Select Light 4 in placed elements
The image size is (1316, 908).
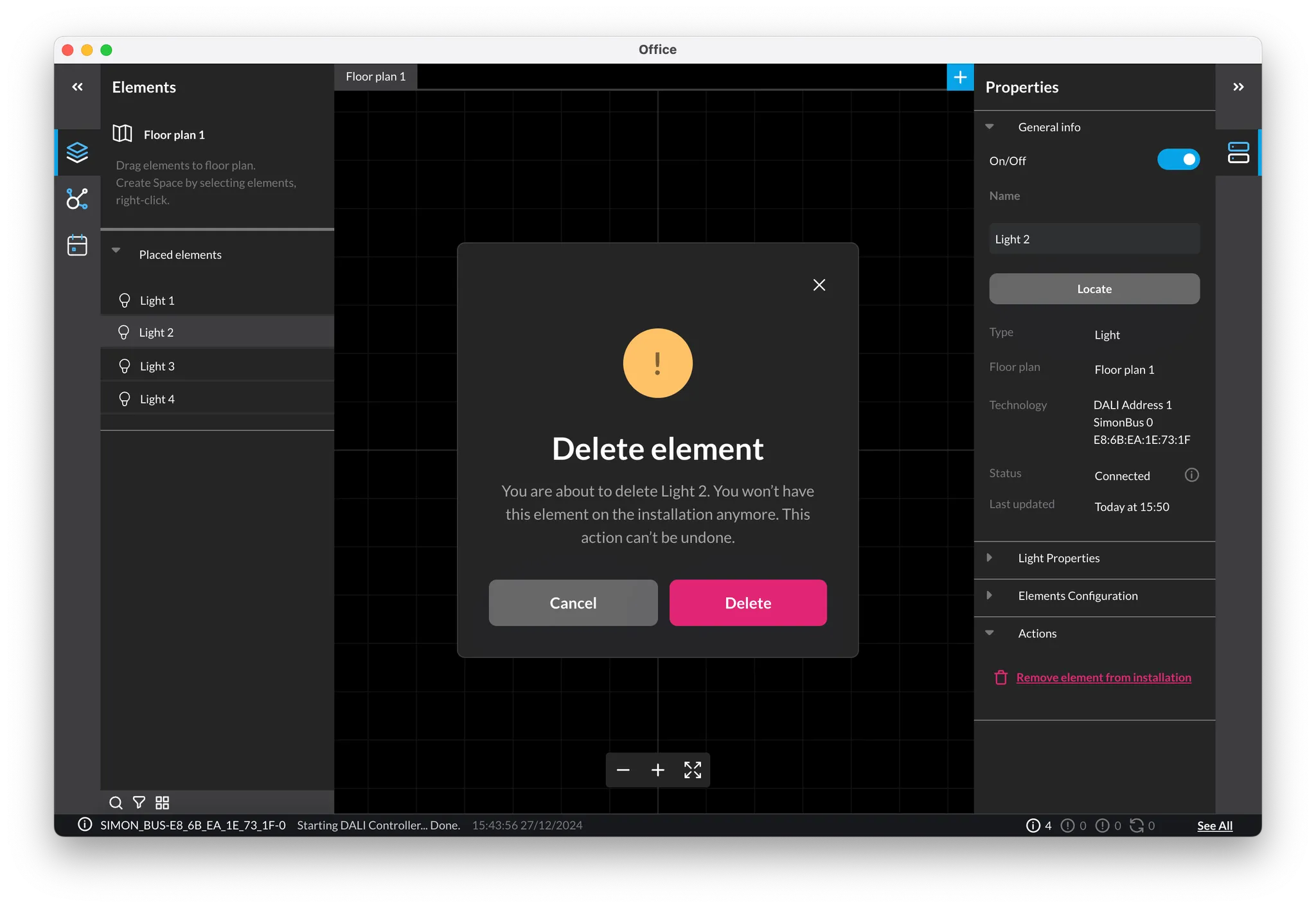coord(217,399)
